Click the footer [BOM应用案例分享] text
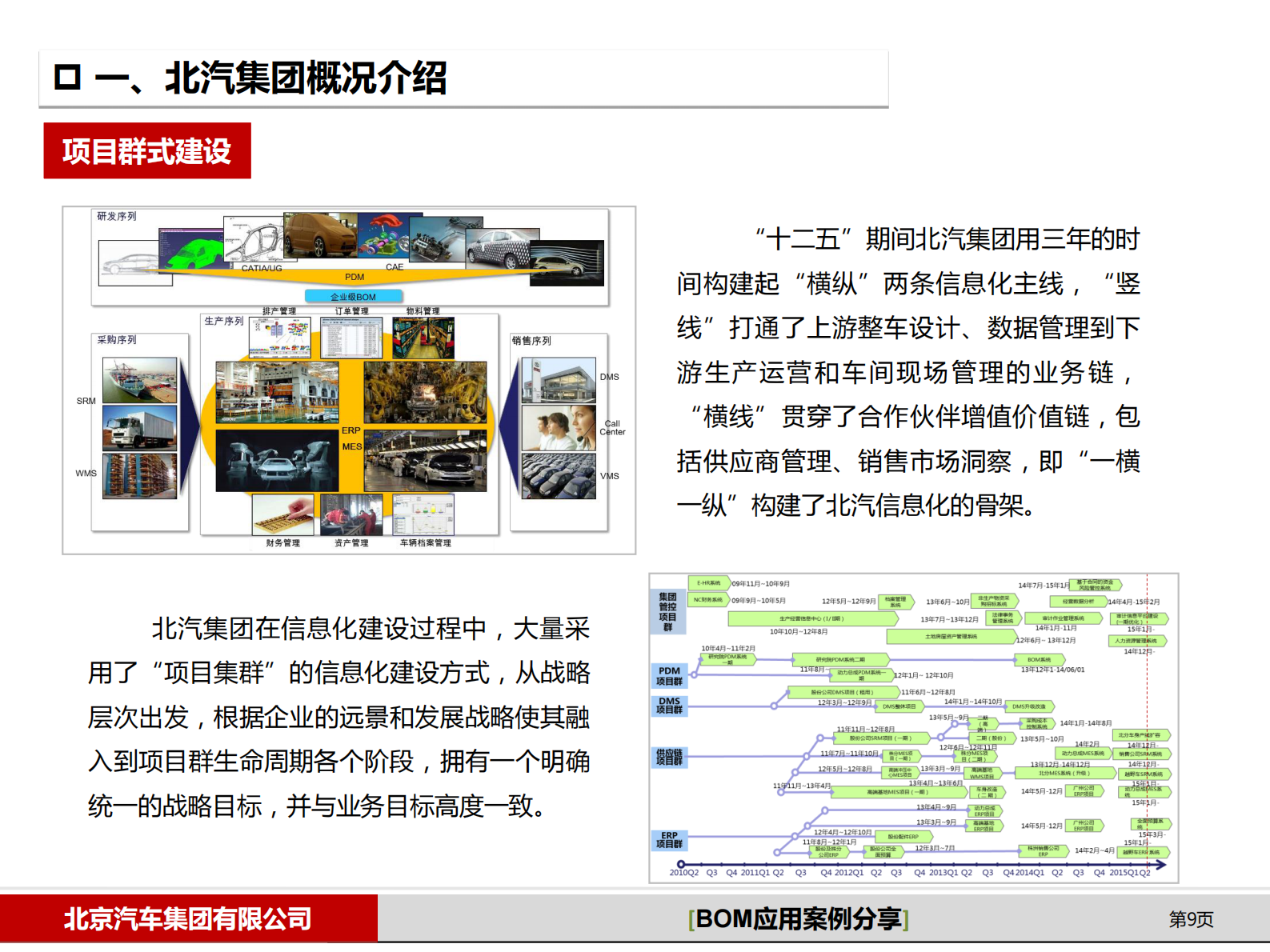 [799, 919]
